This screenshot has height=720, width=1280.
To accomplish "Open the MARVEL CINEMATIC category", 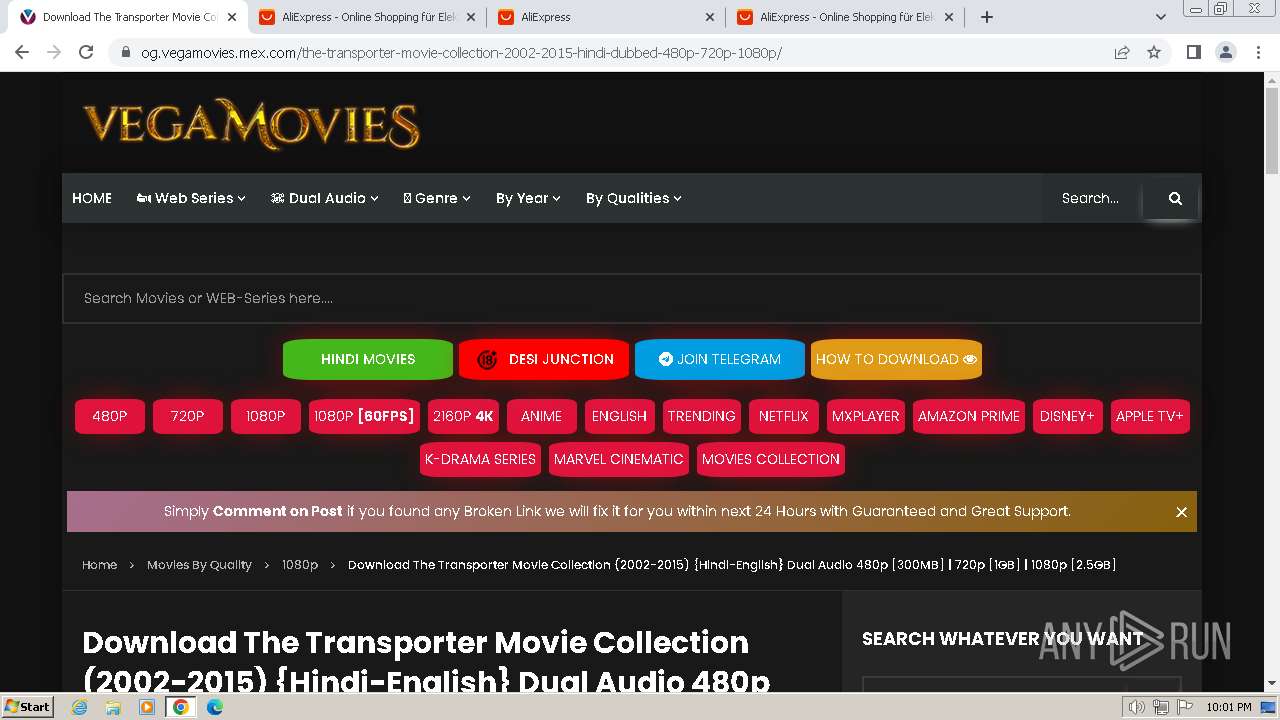I will click(619, 459).
